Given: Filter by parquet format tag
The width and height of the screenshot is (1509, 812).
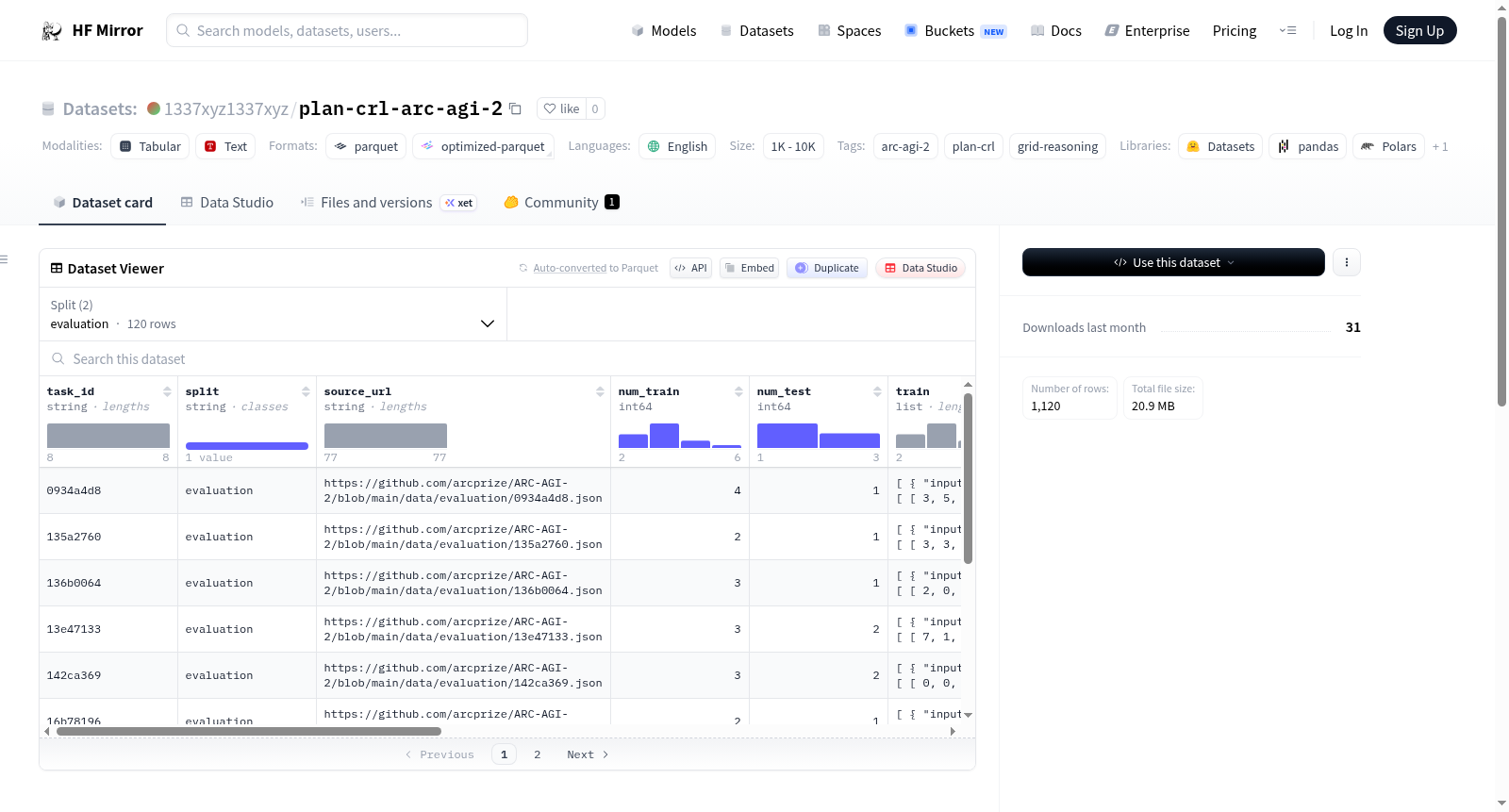Looking at the screenshot, I should click(x=366, y=146).
